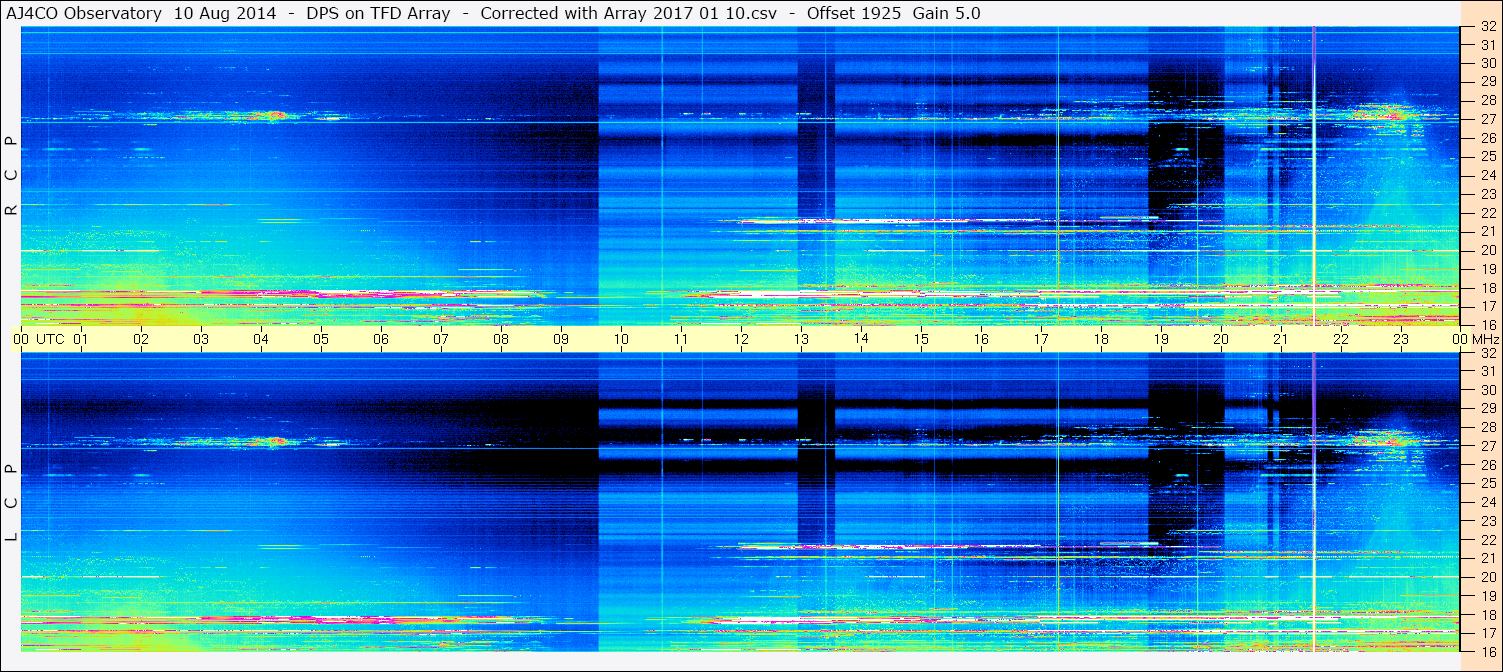The width and height of the screenshot is (1503, 672).
Task: Pick the 08 hour mark on the time axis
Action: pyautogui.click(x=501, y=339)
